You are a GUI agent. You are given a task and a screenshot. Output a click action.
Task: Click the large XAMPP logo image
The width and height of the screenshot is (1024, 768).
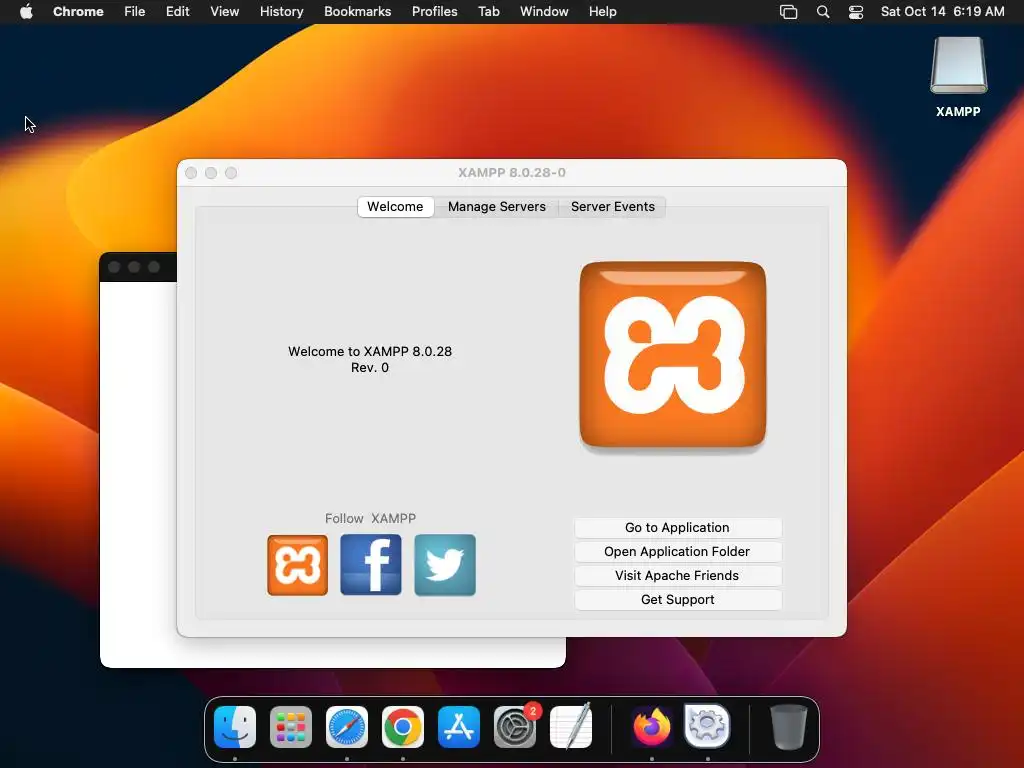click(x=673, y=355)
